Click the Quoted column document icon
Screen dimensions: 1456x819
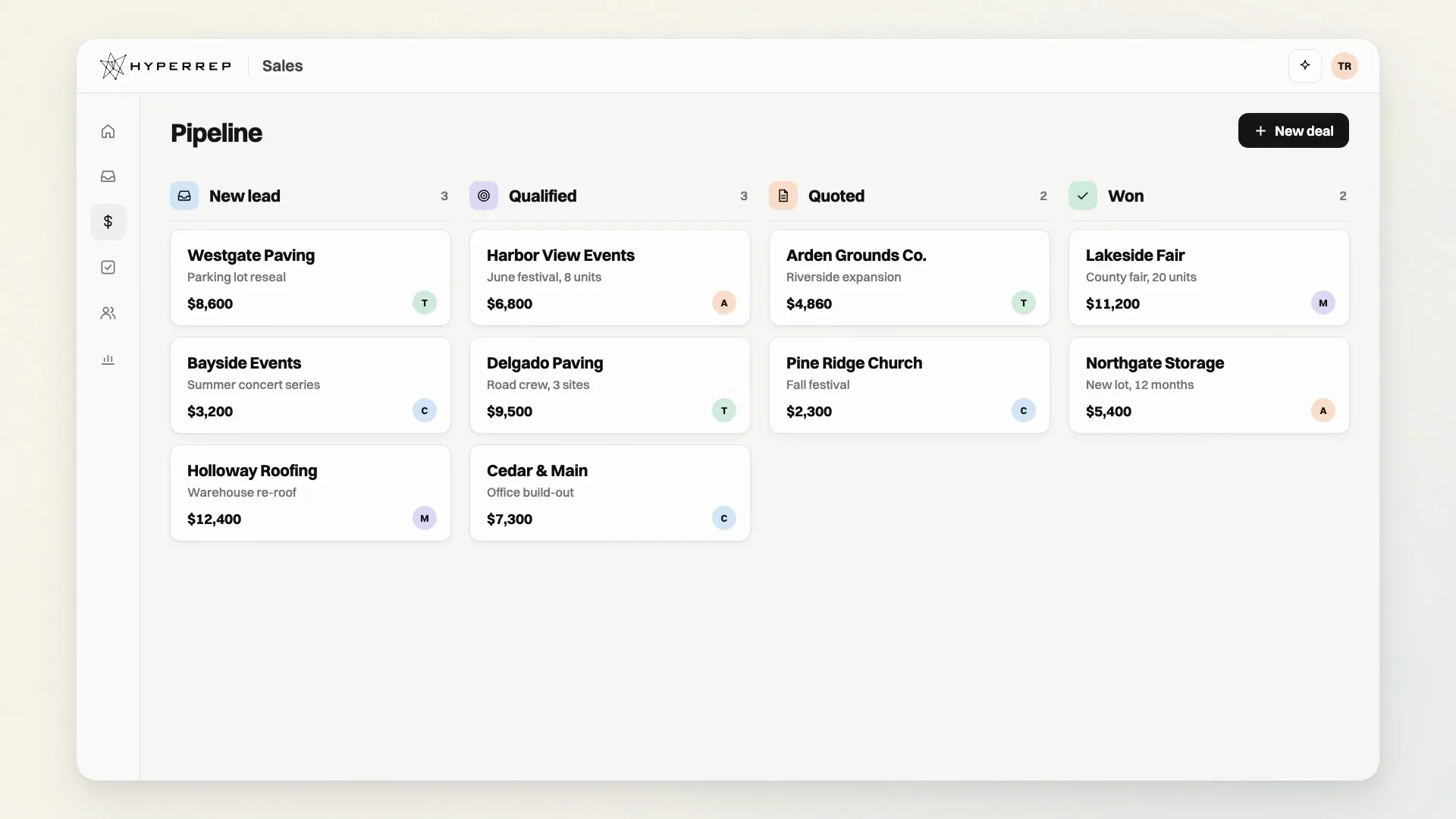783,196
